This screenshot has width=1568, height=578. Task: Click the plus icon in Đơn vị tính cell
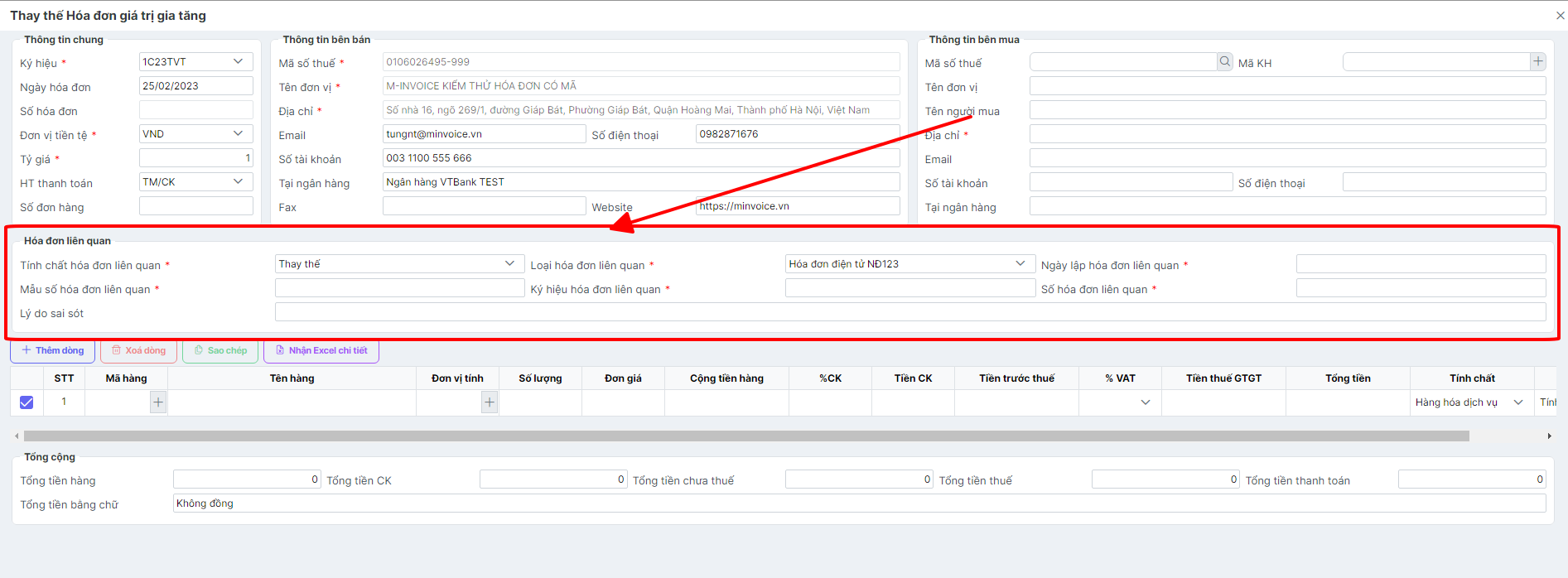pyautogui.click(x=490, y=402)
